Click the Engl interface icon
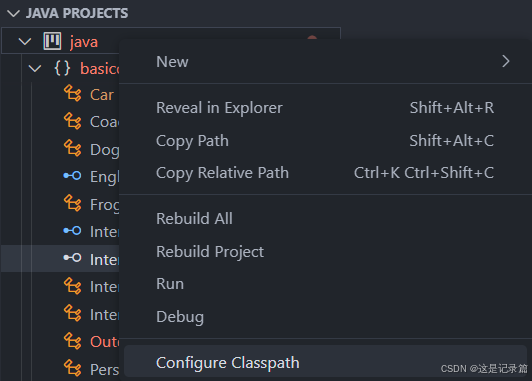The width and height of the screenshot is (532, 381). pos(72,176)
